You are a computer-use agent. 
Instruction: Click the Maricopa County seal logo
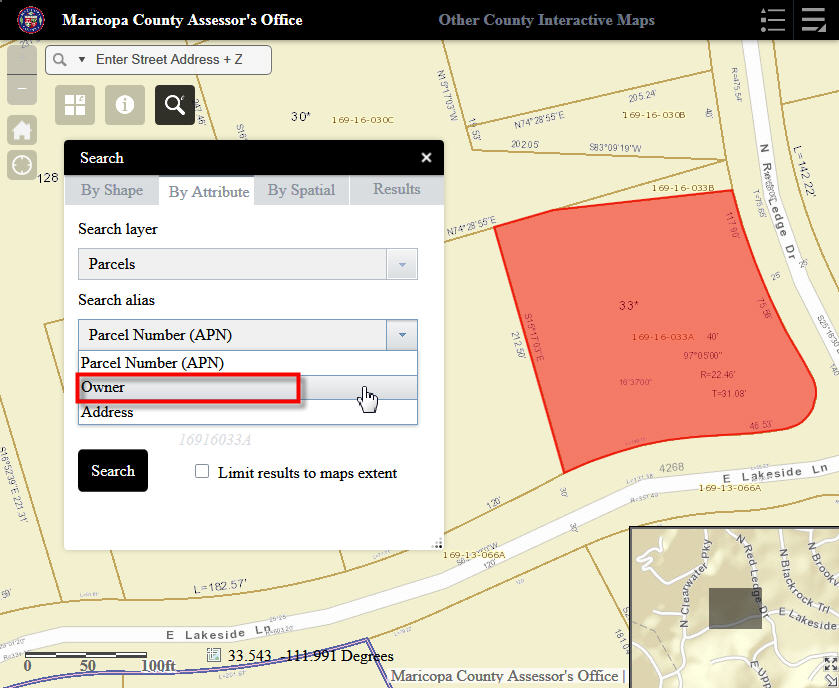[x=30, y=20]
